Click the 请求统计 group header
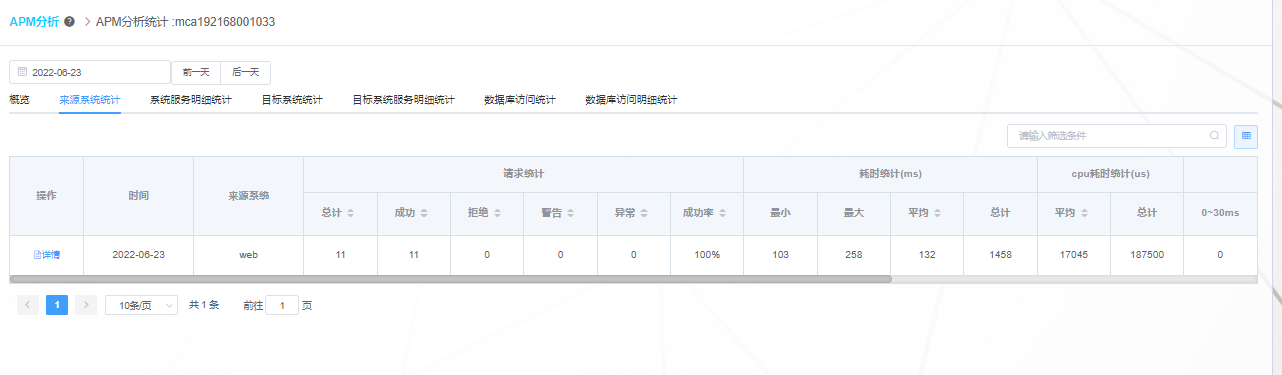 pos(524,174)
